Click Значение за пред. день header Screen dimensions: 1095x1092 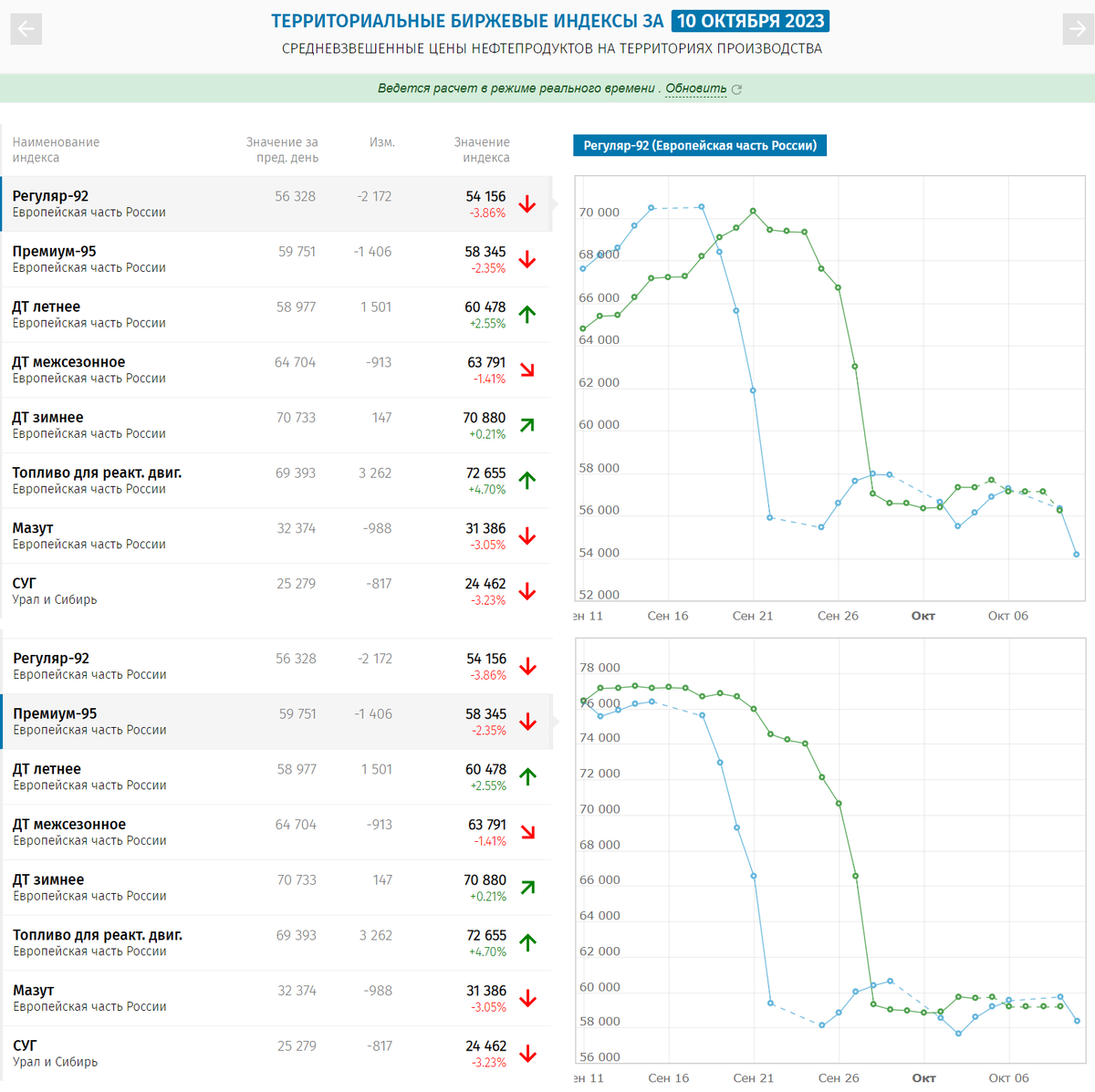click(x=282, y=150)
